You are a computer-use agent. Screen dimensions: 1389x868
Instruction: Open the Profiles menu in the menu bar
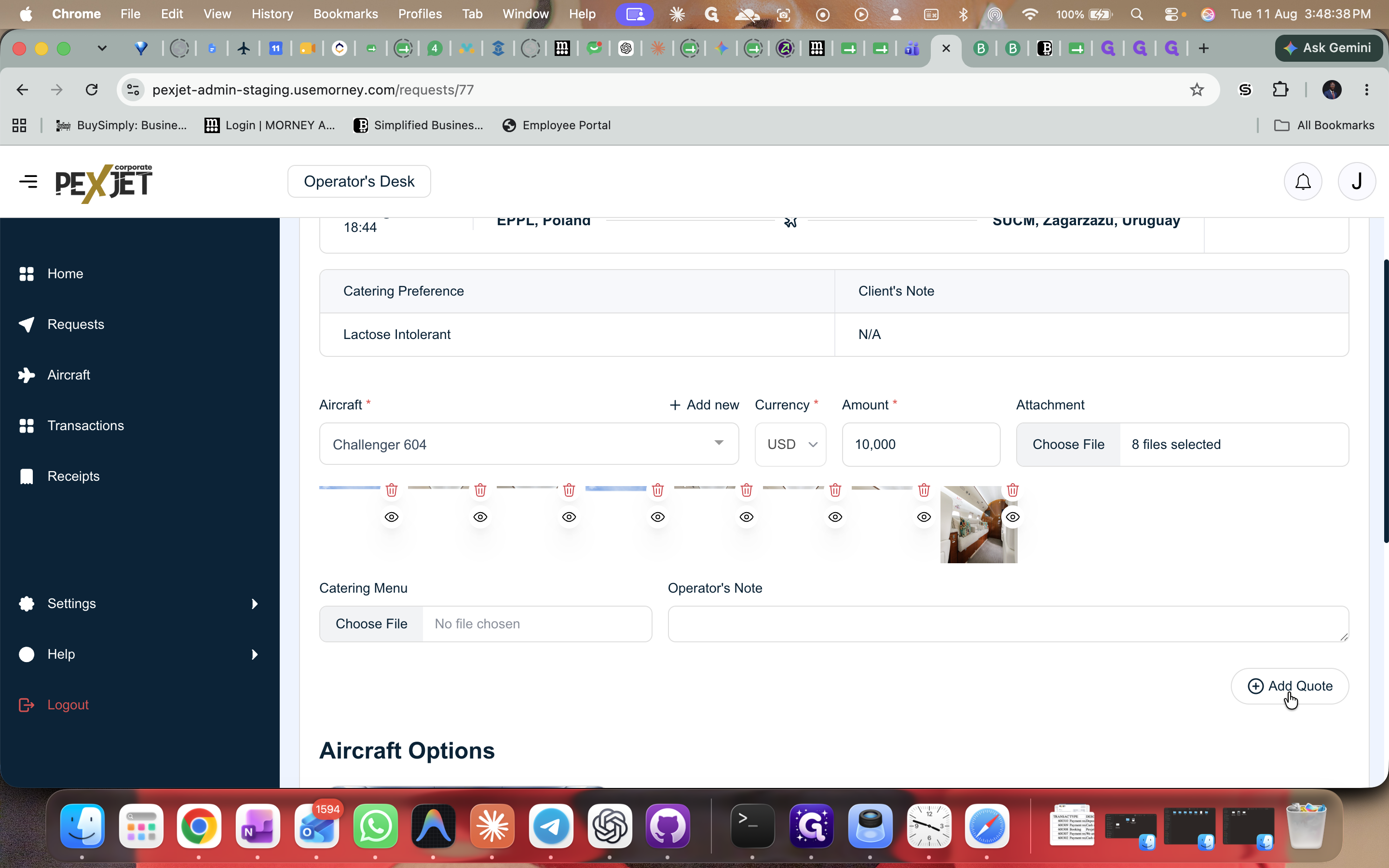pyautogui.click(x=420, y=14)
